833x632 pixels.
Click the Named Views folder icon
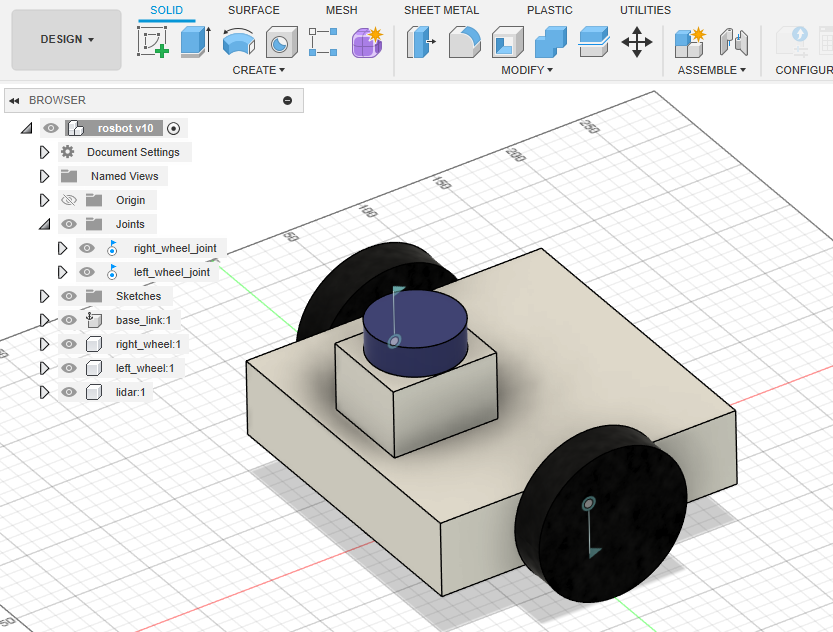click(x=69, y=176)
